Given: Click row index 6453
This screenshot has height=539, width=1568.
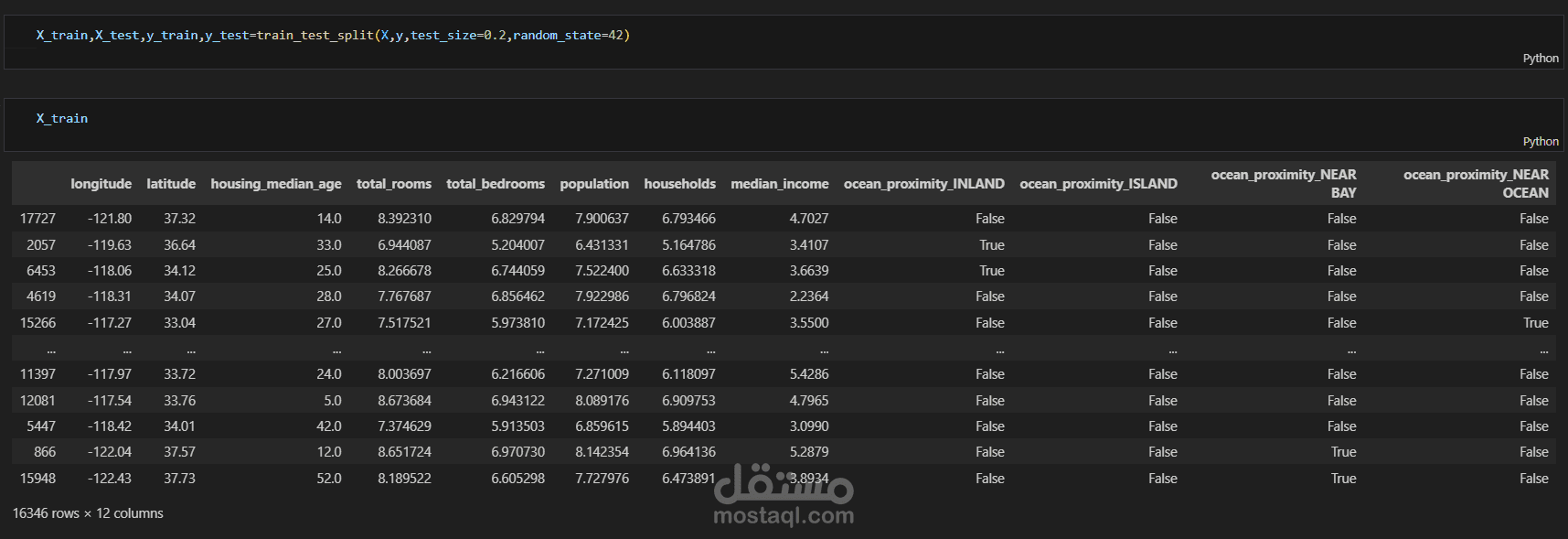Looking at the screenshot, I should [x=41, y=271].
